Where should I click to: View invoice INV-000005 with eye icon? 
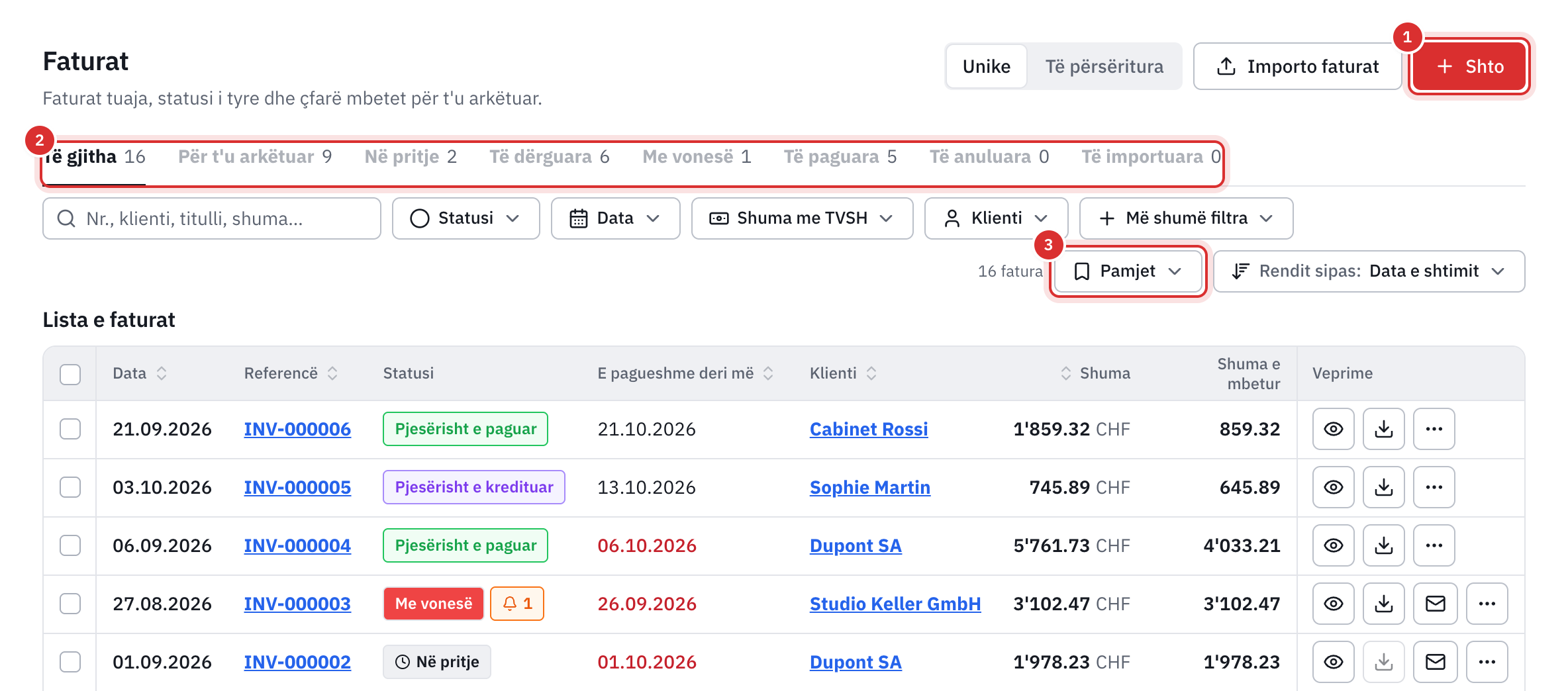point(1333,487)
